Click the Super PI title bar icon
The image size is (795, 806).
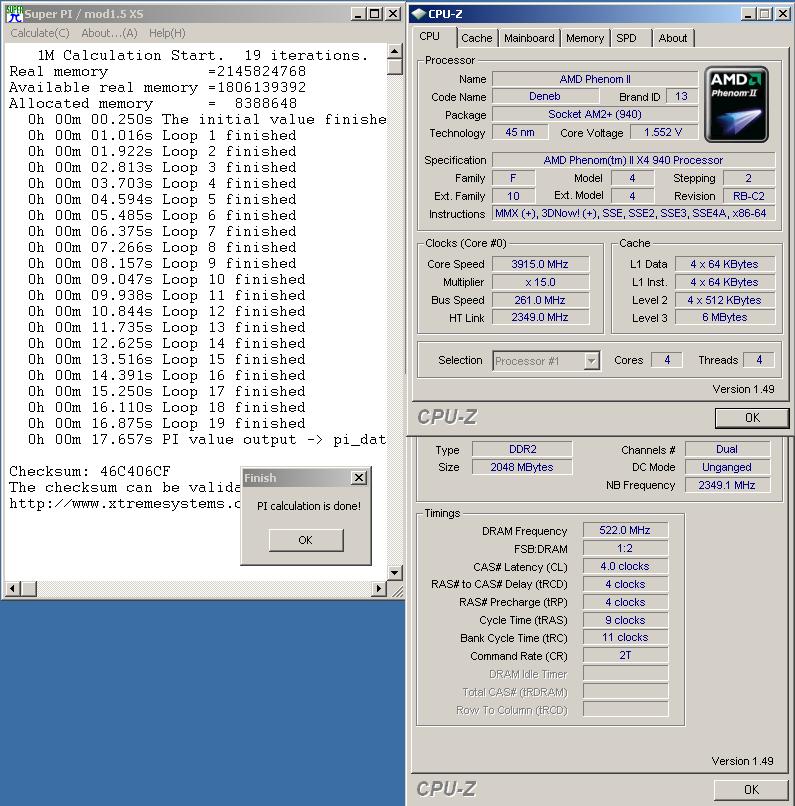(14, 14)
